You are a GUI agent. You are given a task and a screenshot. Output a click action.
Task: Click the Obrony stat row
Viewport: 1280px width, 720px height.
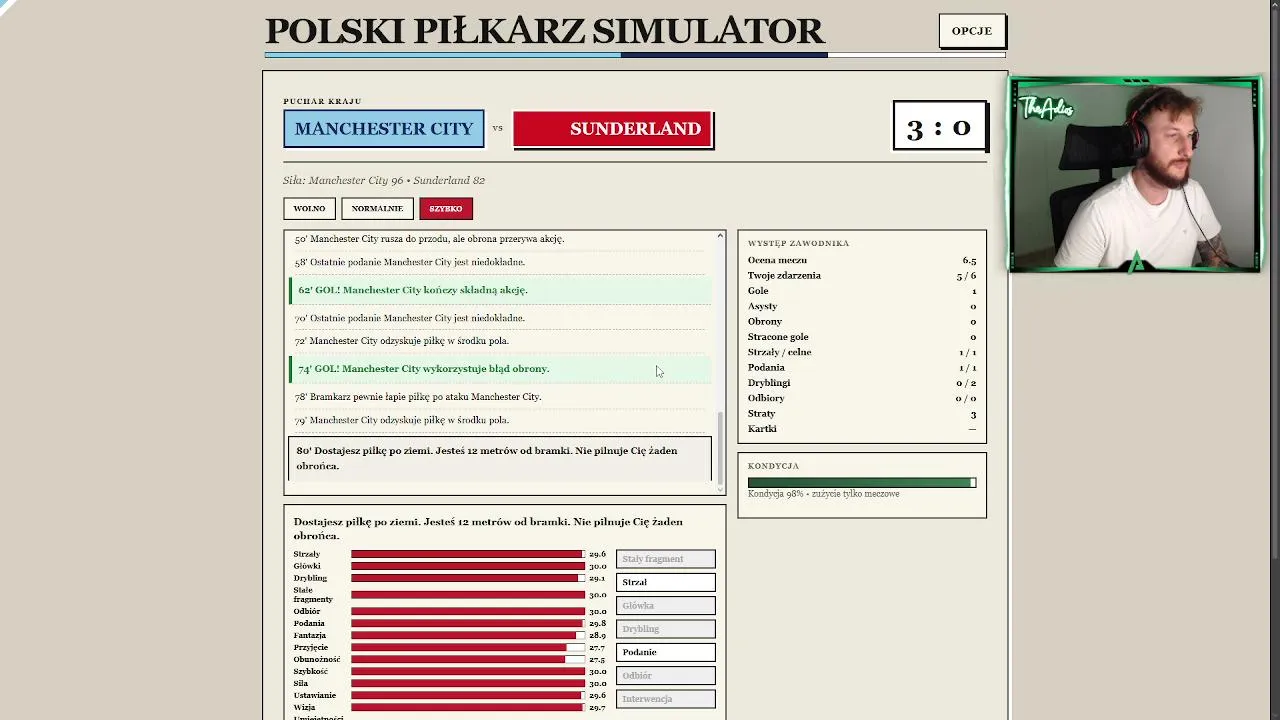862,321
